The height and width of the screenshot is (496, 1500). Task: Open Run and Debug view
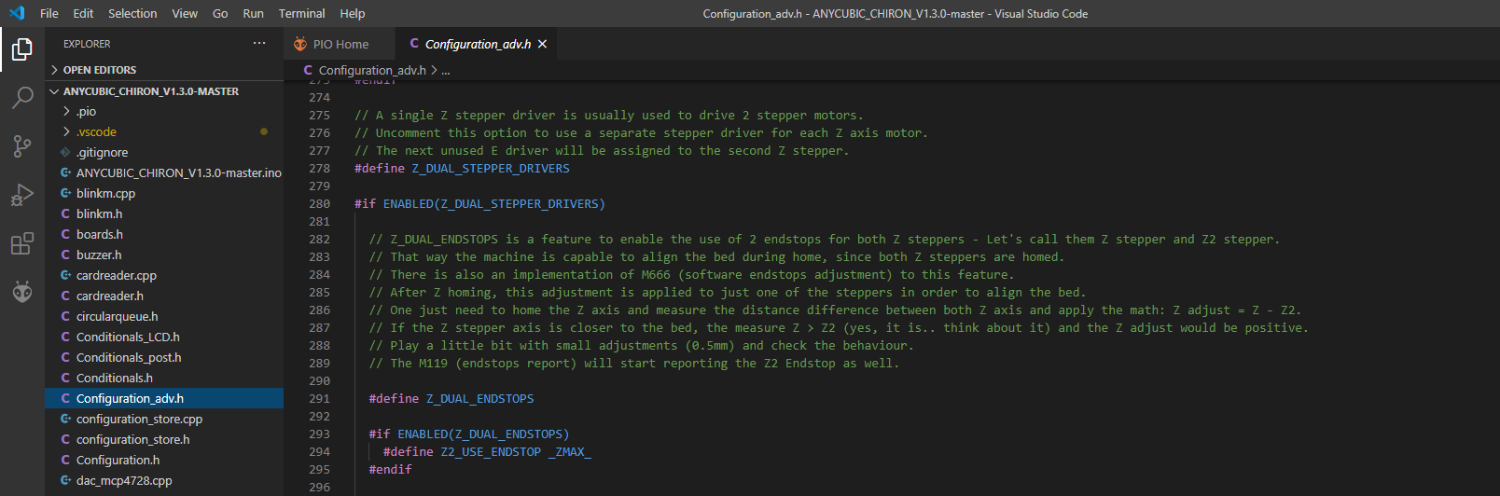point(22,194)
